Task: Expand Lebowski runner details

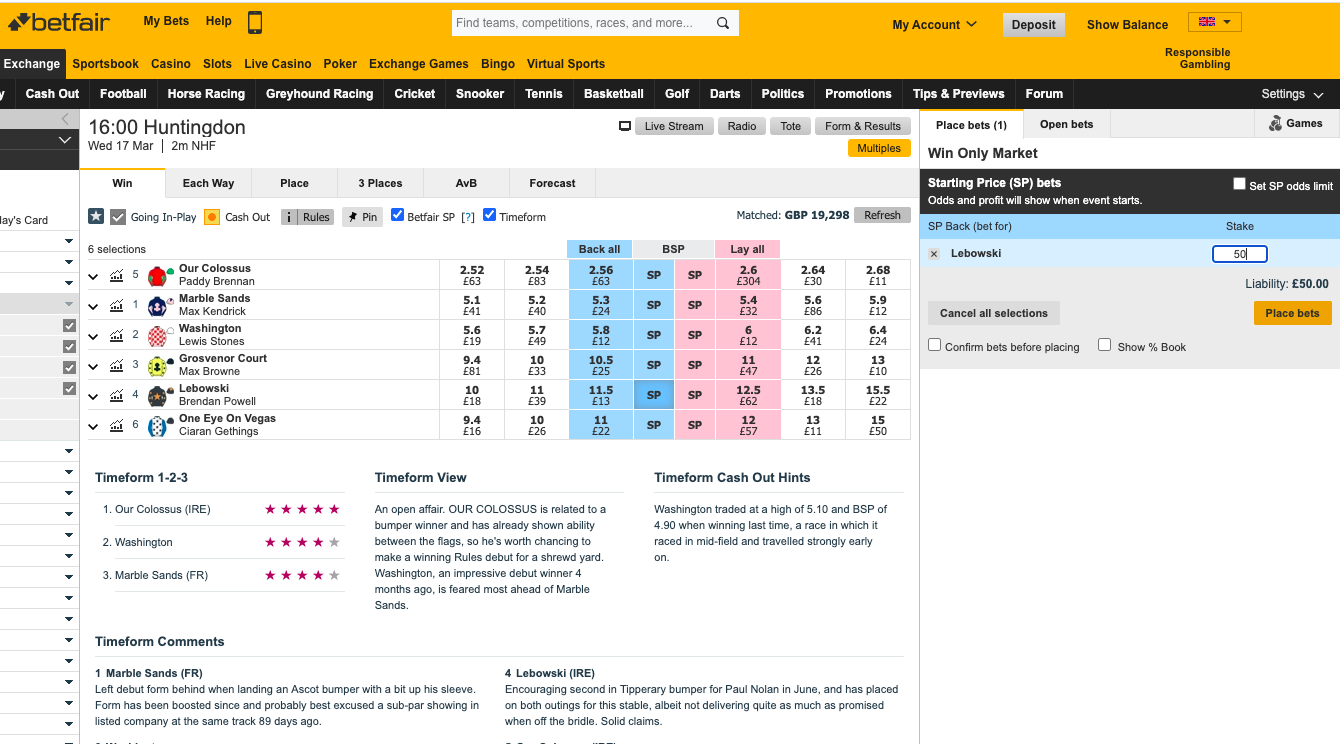Action: [x=94, y=396]
